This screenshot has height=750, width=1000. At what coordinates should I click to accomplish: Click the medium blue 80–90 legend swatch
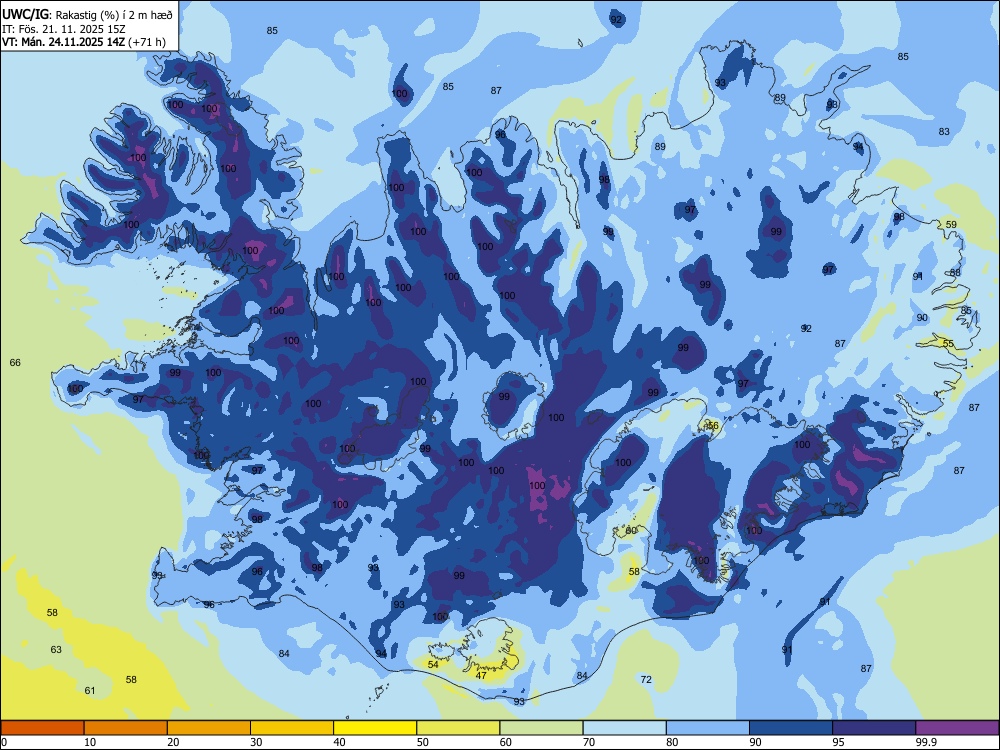708,728
